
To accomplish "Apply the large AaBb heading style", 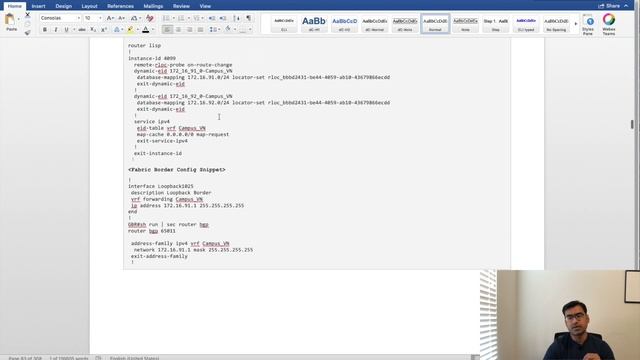I will (314, 24).
